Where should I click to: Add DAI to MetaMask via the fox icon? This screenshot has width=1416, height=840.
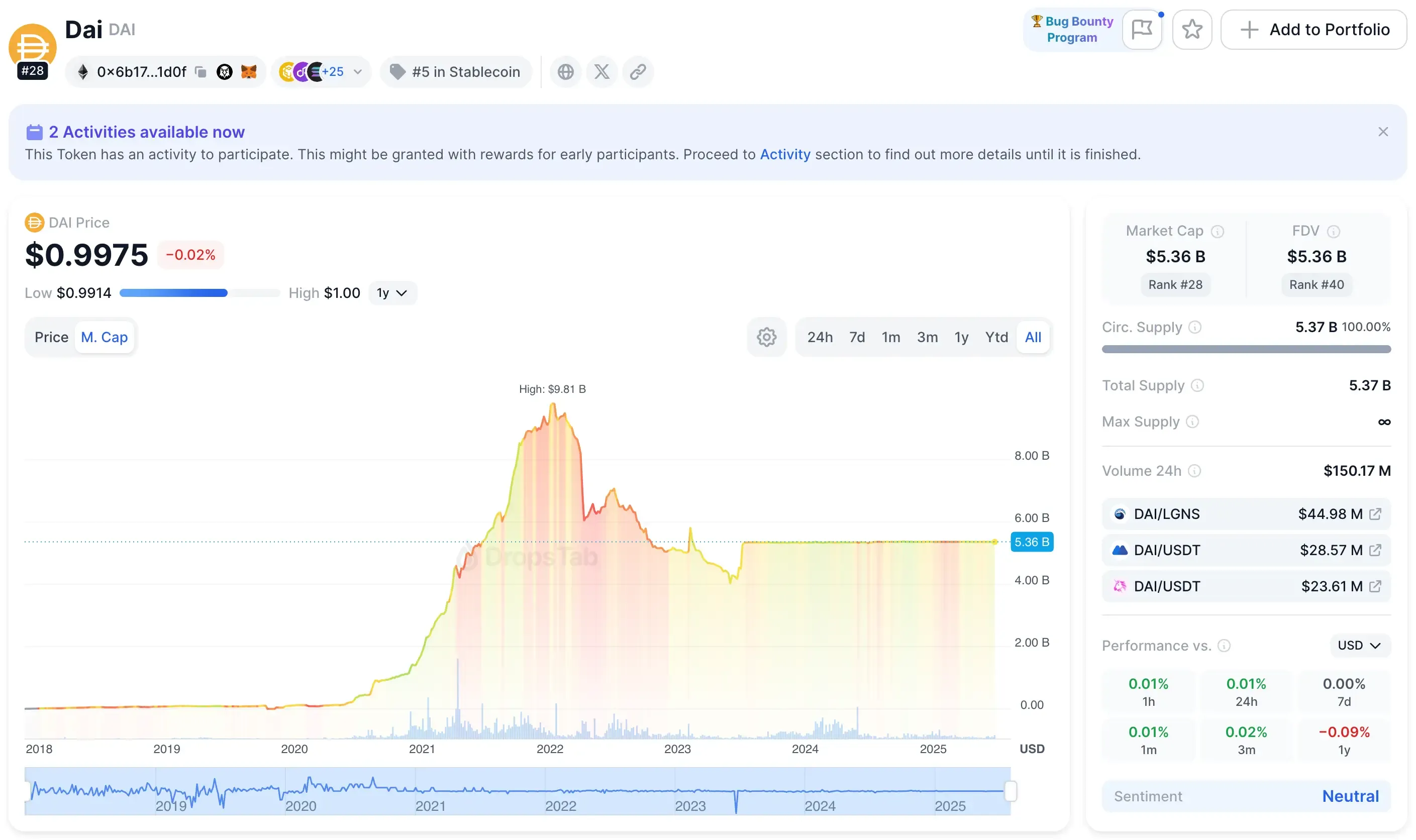249,71
